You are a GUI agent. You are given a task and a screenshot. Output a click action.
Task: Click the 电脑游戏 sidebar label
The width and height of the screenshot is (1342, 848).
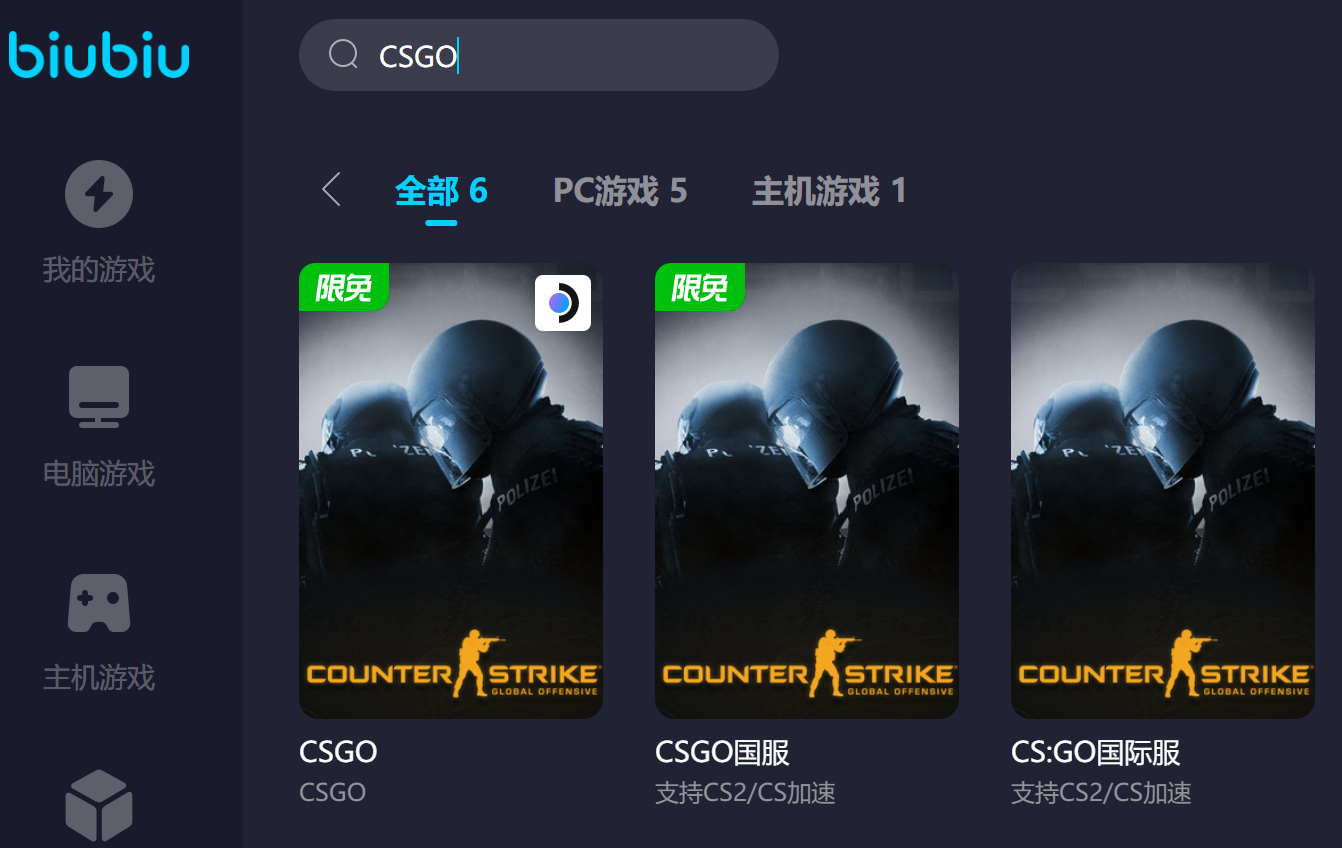(x=99, y=473)
